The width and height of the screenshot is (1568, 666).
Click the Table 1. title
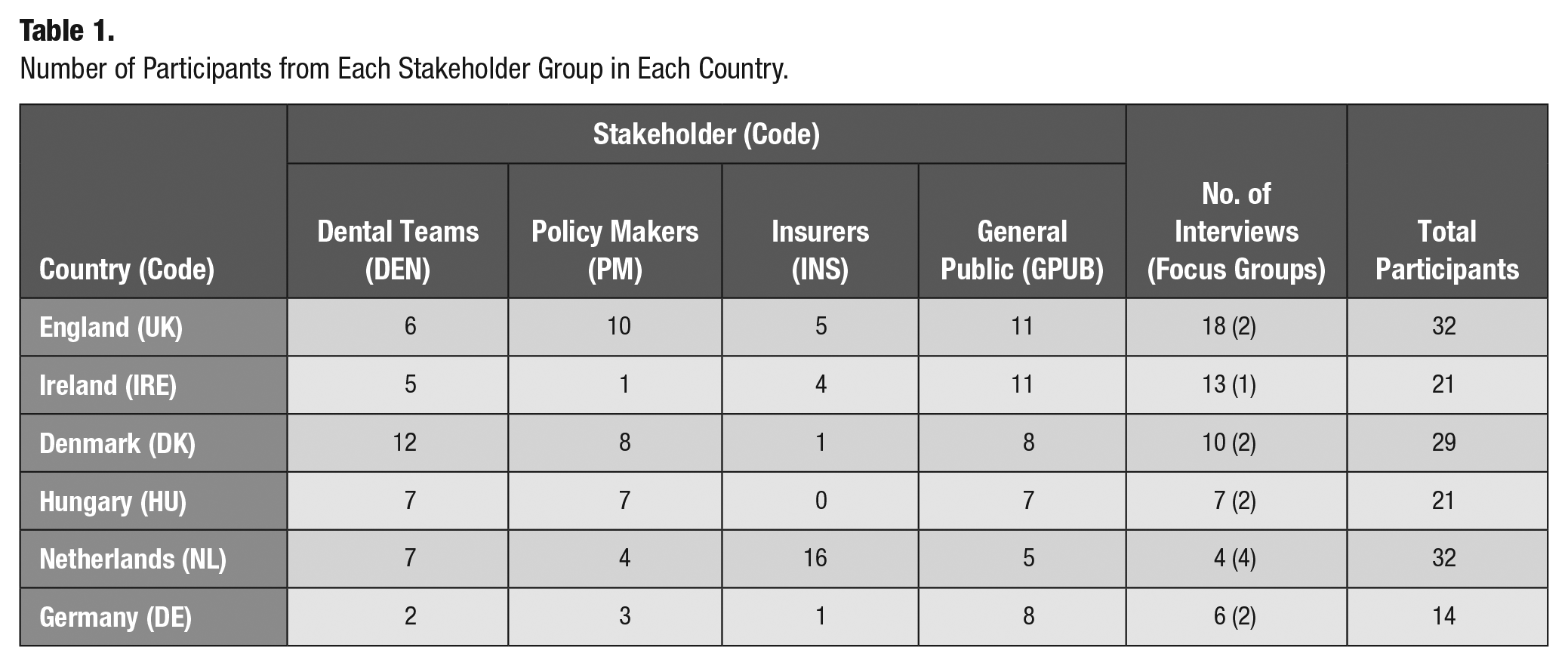[x=67, y=31]
